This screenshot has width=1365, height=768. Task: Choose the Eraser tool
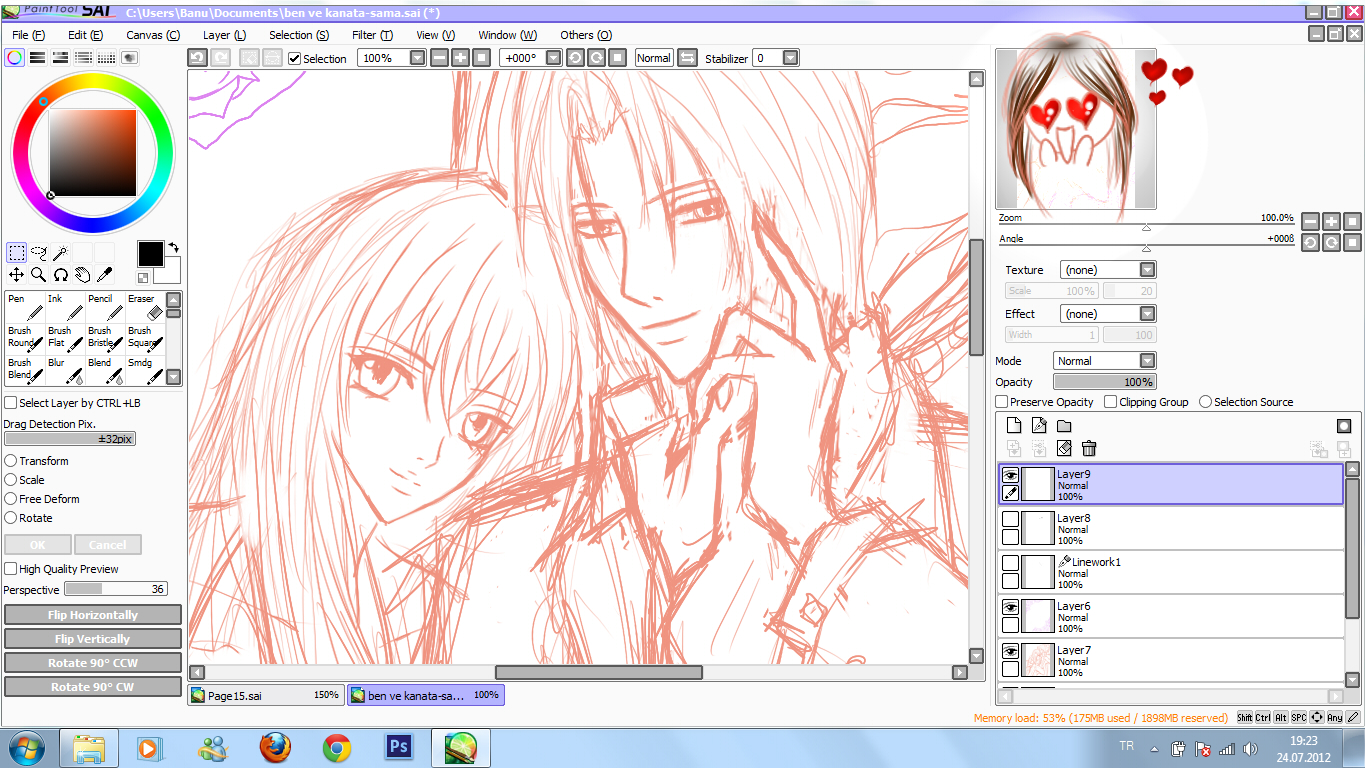(144, 307)
